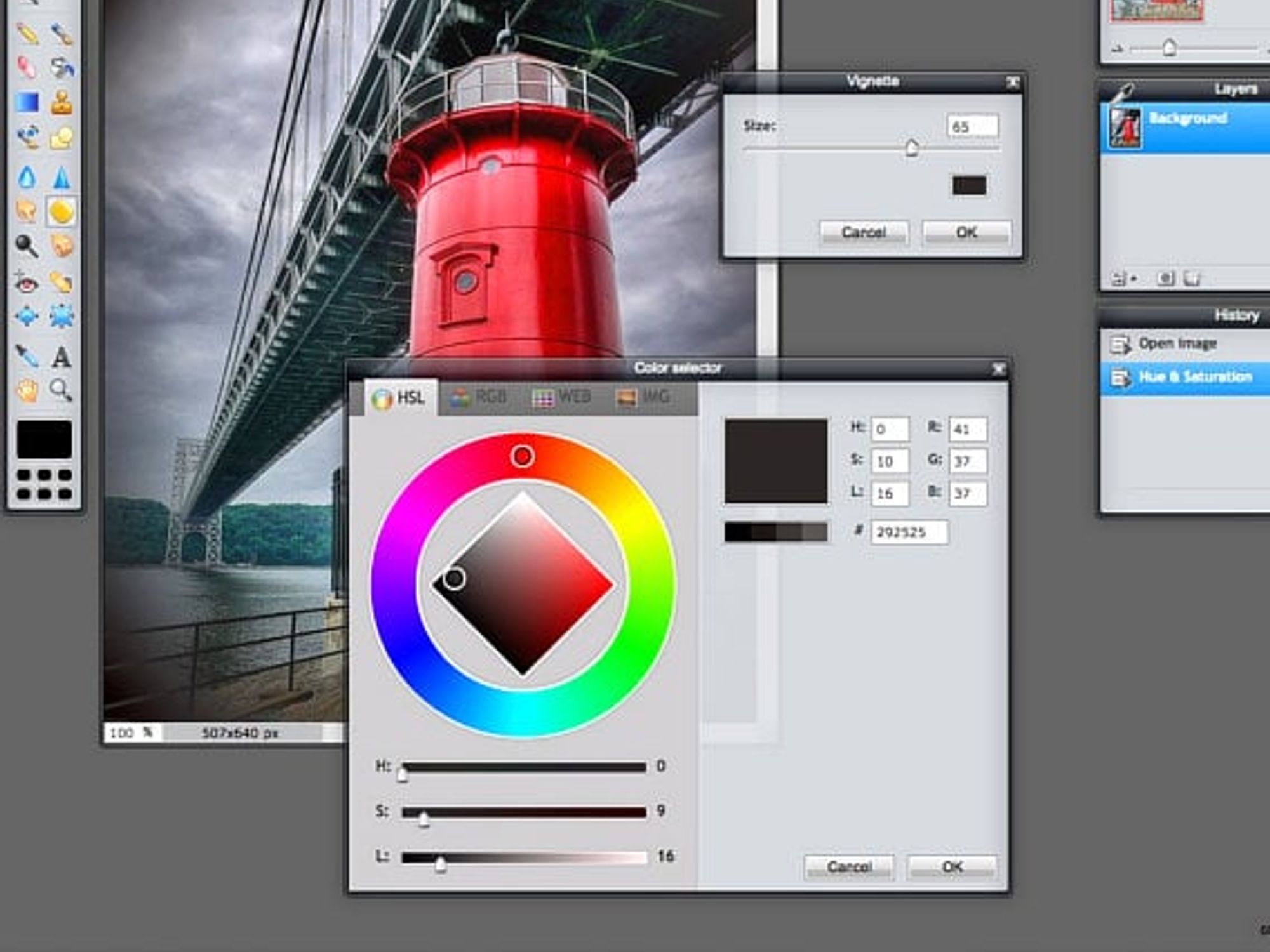1270x952 pixels.
Task: Select the Red Eye Reduction tool
Action: (27, 281)
